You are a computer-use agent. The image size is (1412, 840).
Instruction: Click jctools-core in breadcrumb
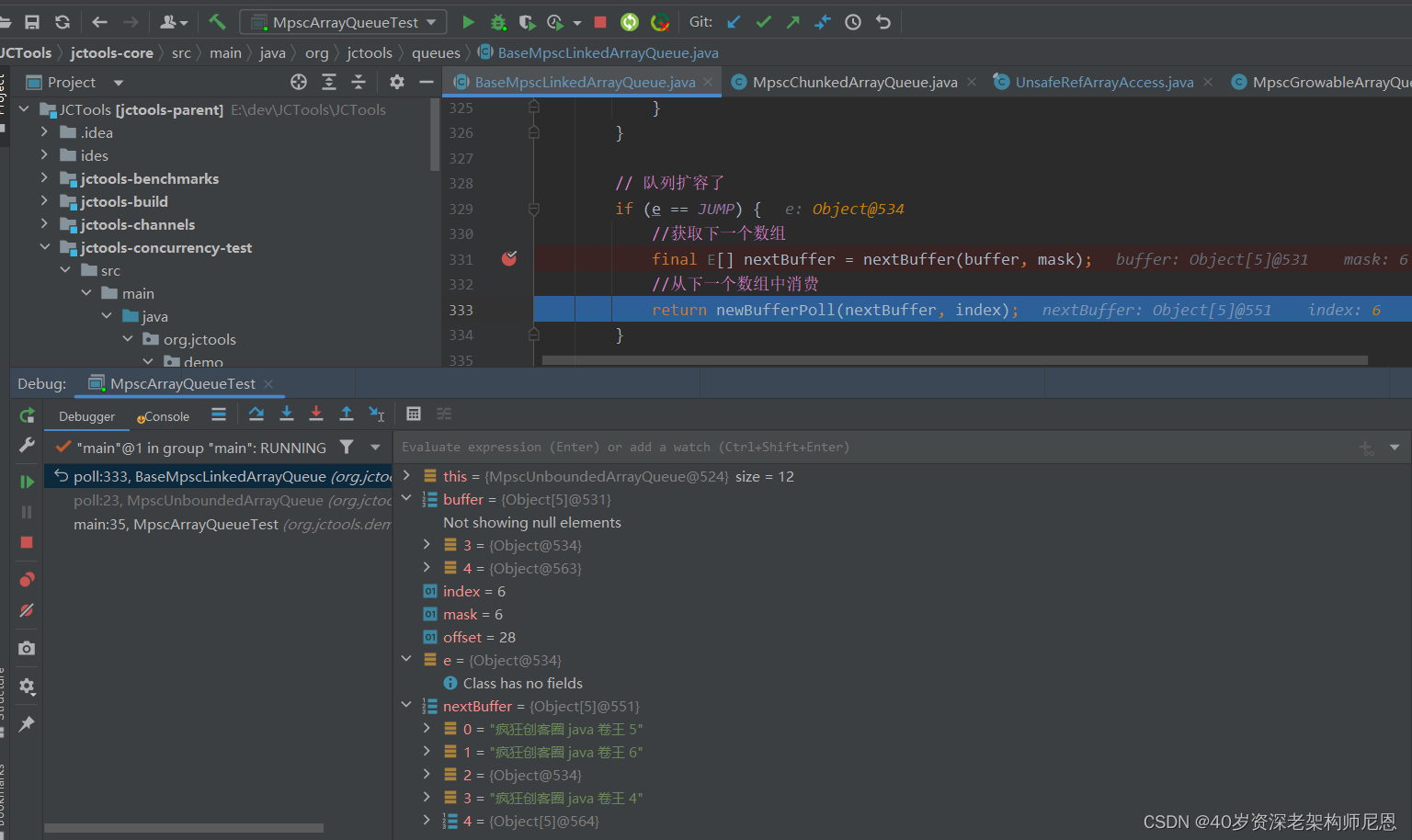coord(111,53)
